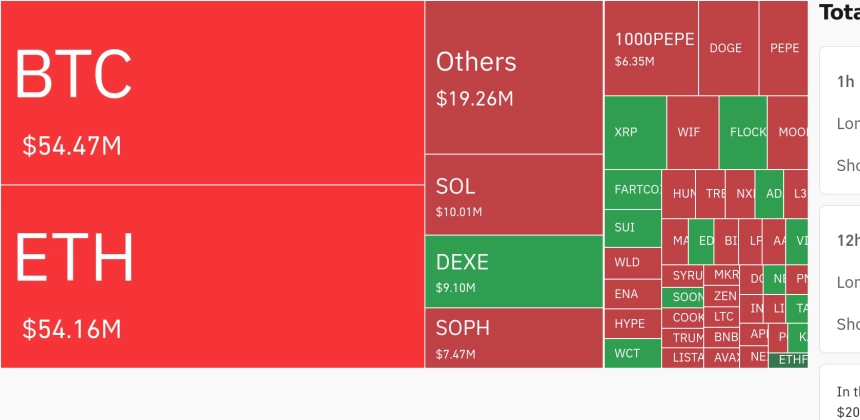
Task: Click the WLD tile
Action: 633,263
